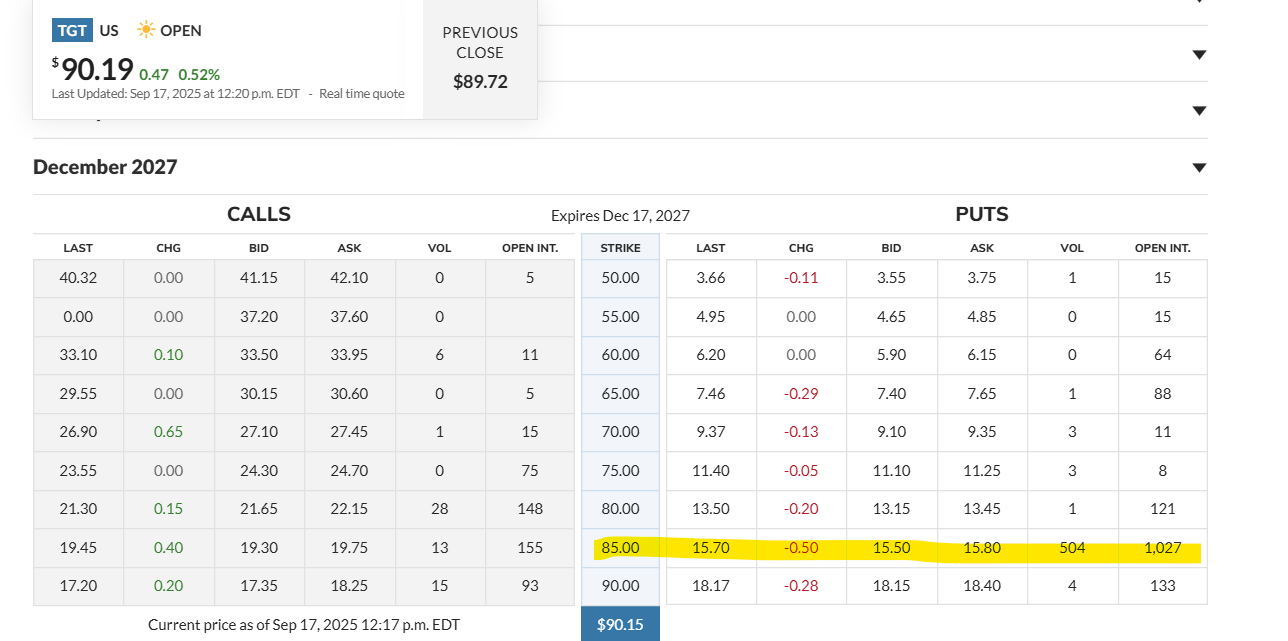This screenshot has height=641, width=1288.
Task: Collapse December 2027 section using its arrow
Action: click(1199, 168)
